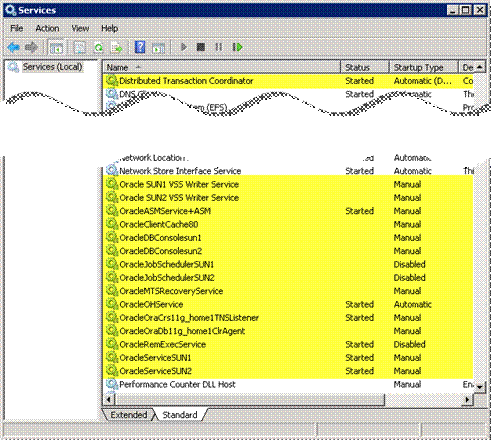Sort by the Status column header
The image size is (491, 440).
(365, 67)
